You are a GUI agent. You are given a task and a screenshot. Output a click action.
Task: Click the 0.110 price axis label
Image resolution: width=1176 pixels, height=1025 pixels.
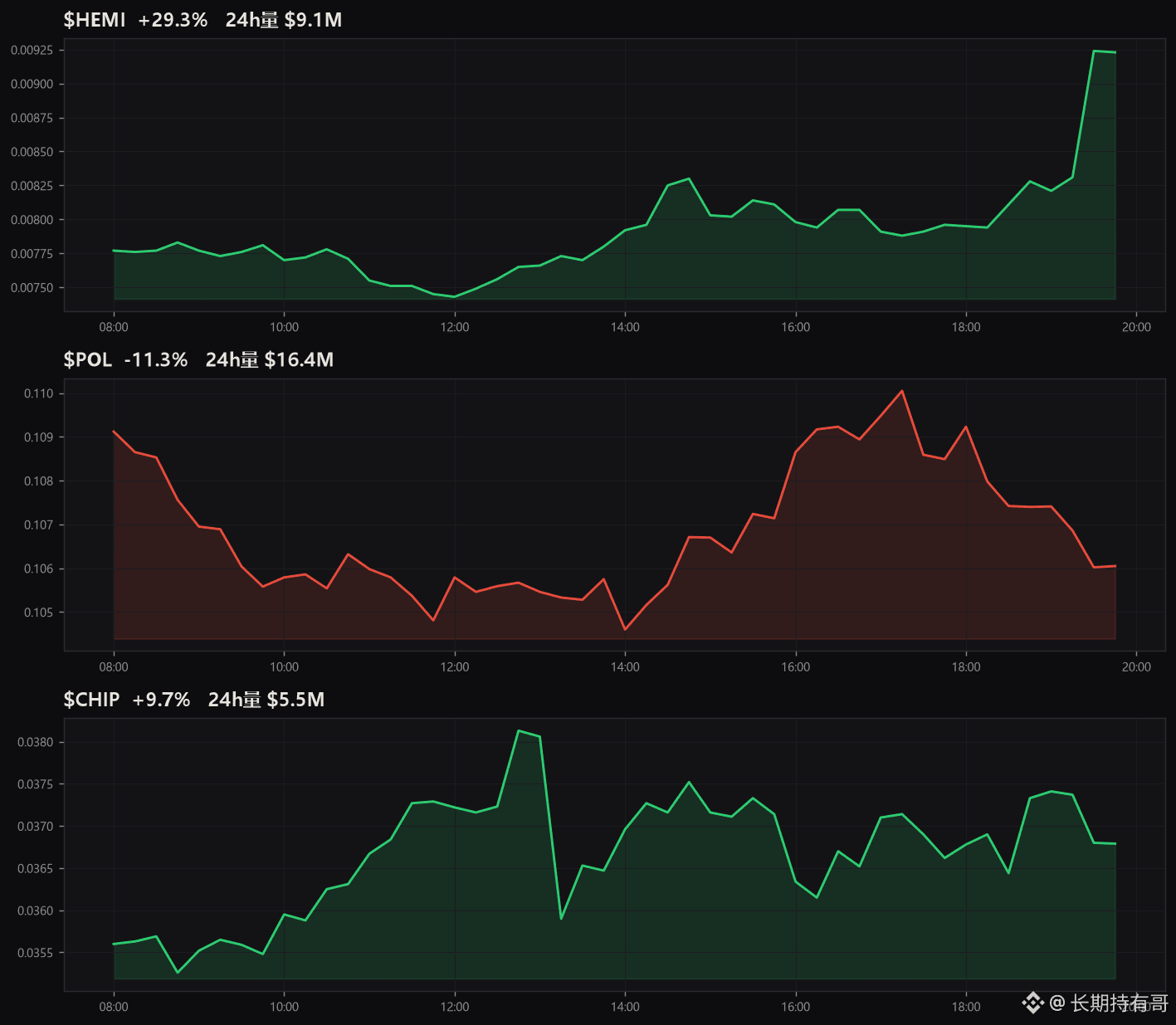click(38, 393)
